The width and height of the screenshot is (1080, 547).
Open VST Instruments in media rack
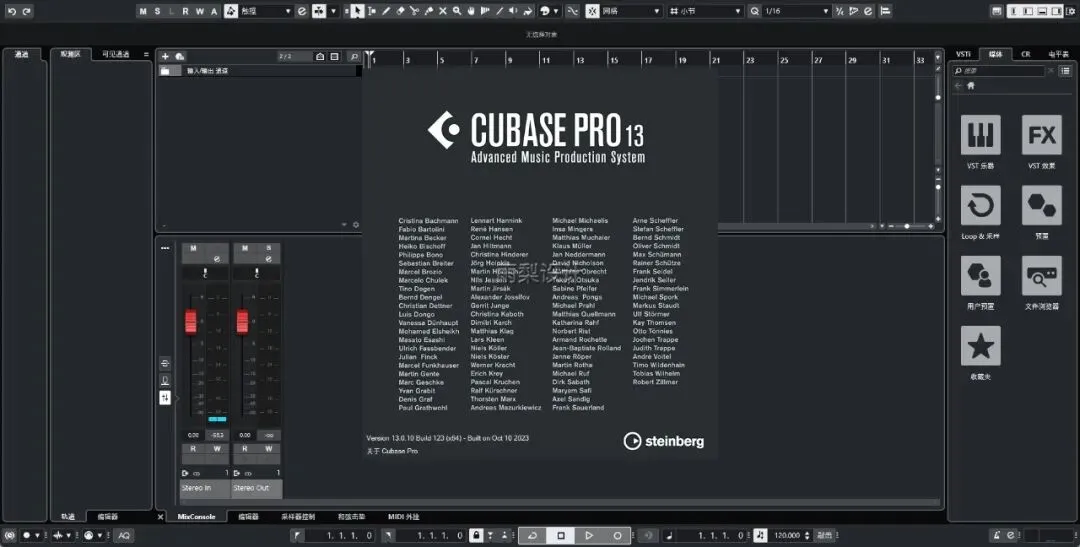981,134
